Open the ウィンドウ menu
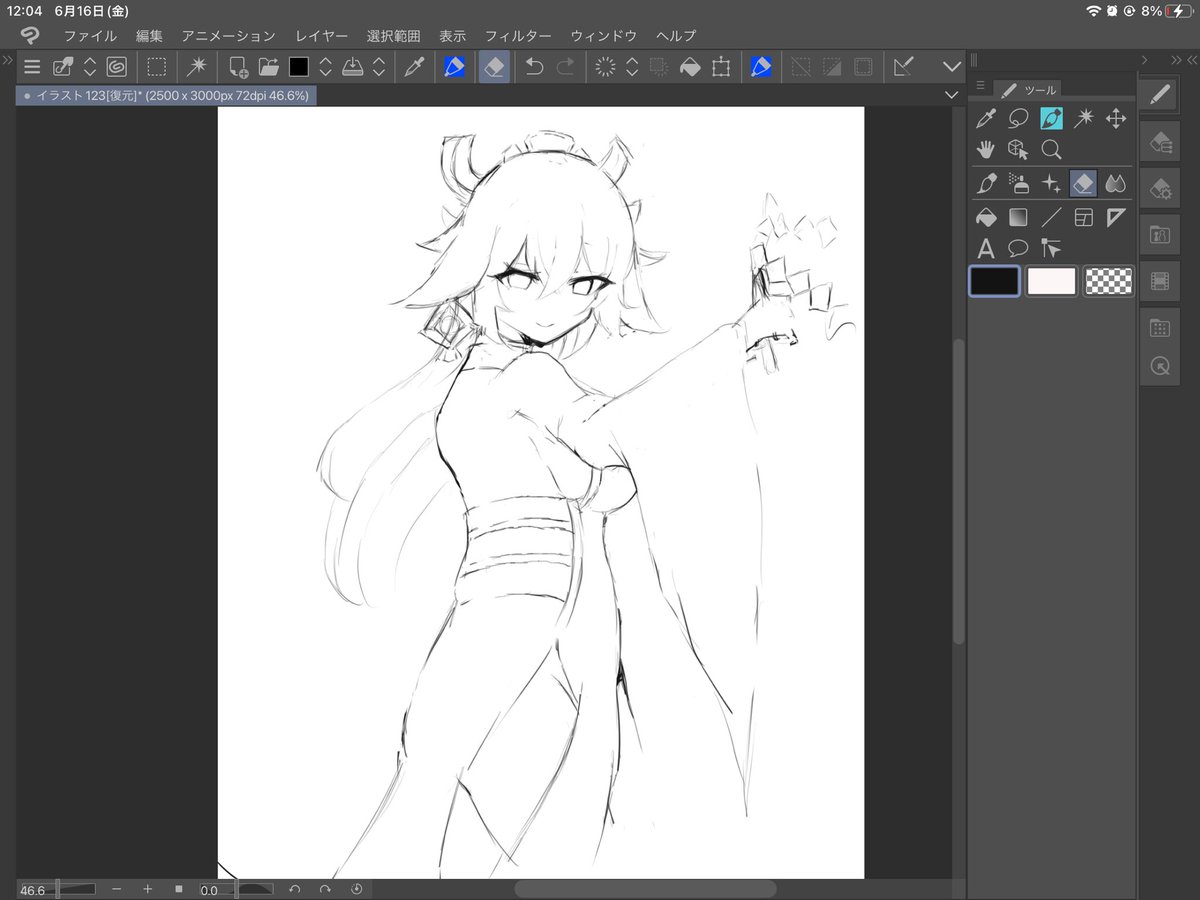Viewport: 1200px width, 900px height. (x=603, y=35)
